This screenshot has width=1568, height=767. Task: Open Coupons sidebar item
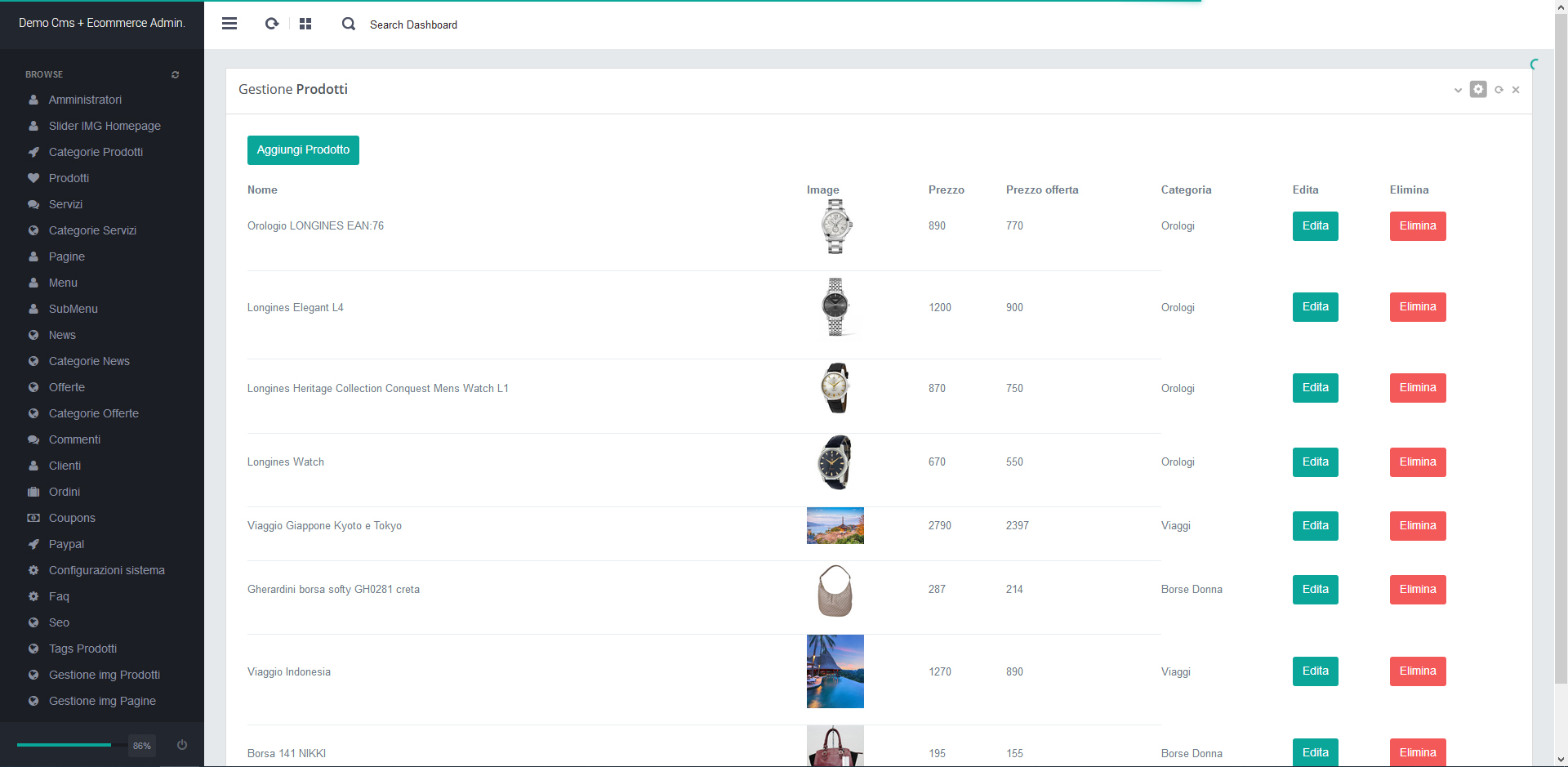72,518
